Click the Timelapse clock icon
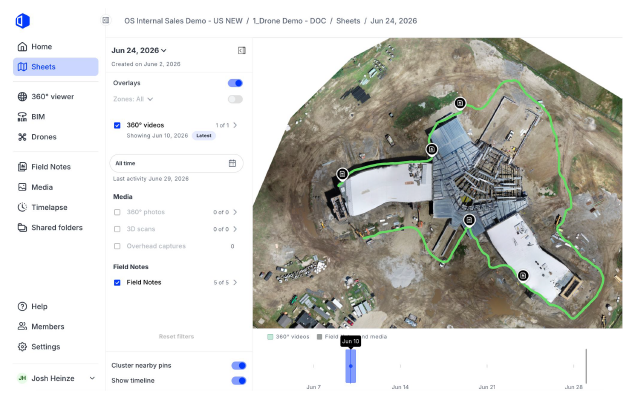The image size is (637, 393). (22, 207)
